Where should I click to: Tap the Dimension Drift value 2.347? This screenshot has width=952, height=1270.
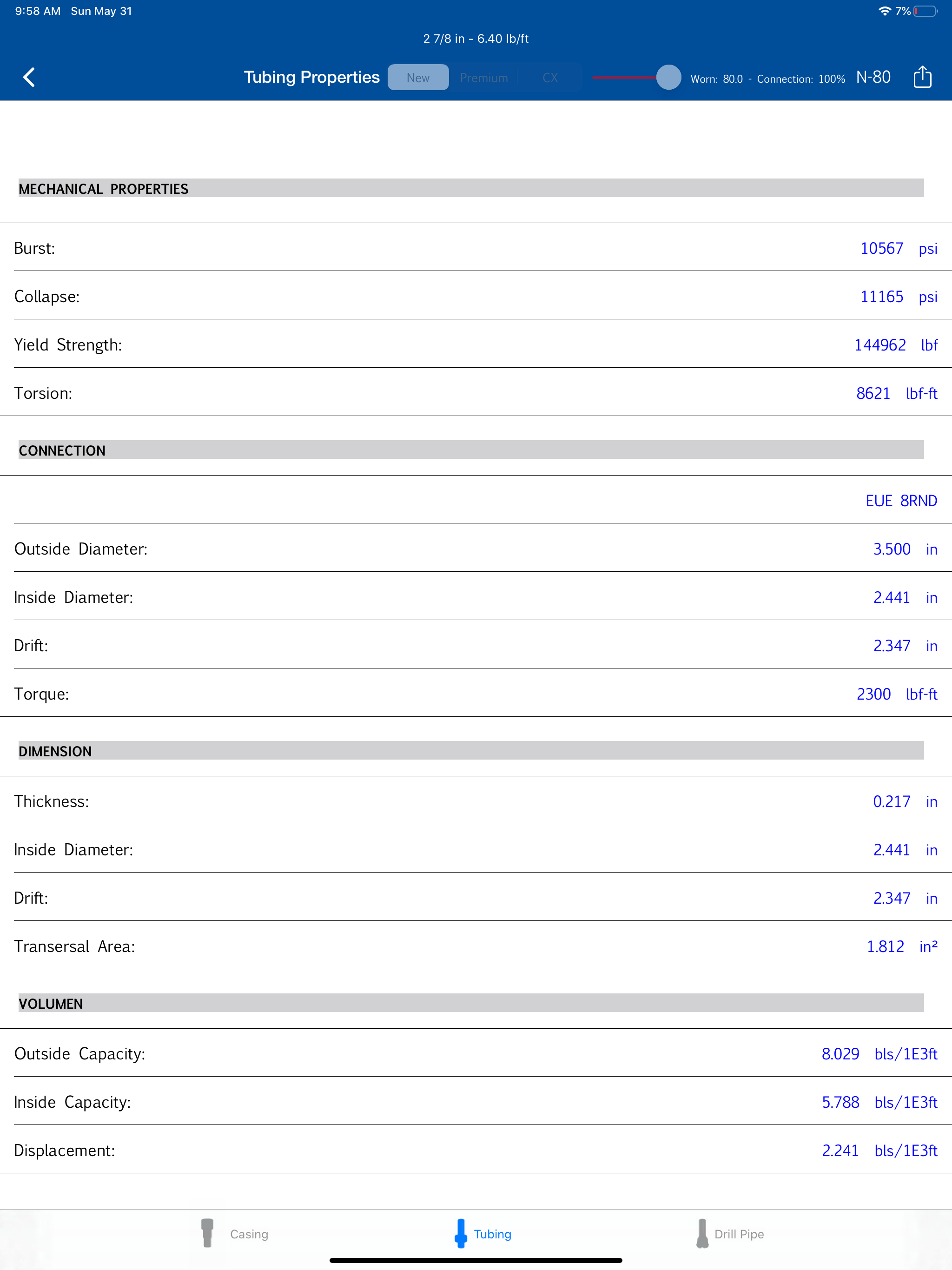892,898
